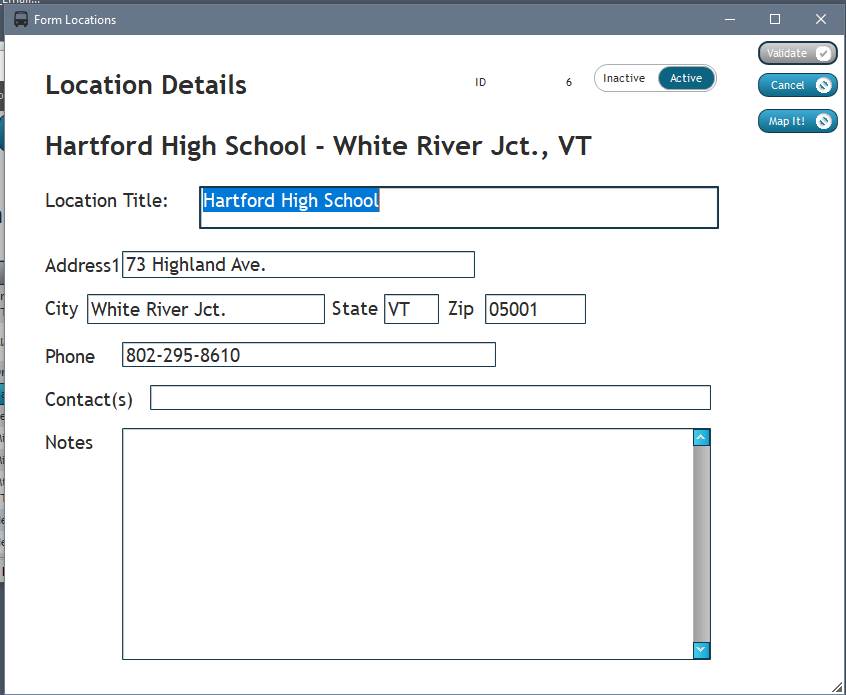The width and height of the screenshot is (846, 695).
Task: Click the Zip field showing 05001
Action: tap(535, 309)
